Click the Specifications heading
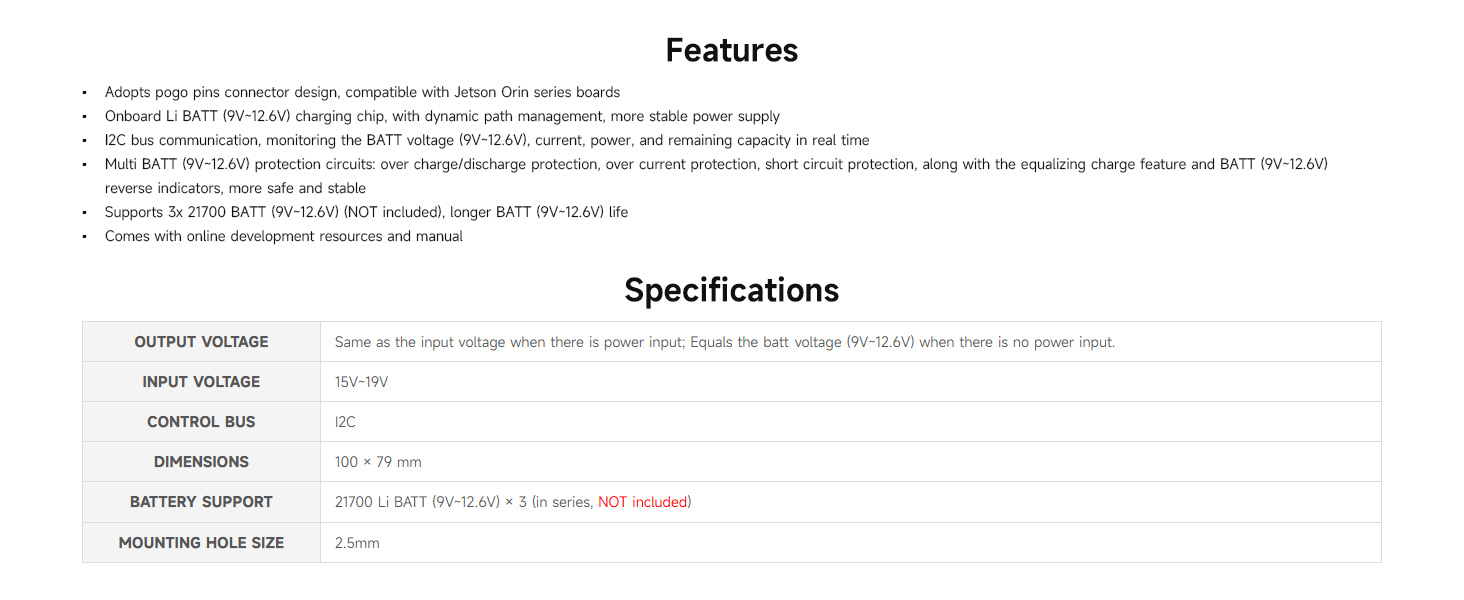Image resolution: width=1464 pixels, height=600 pixels. point(732,290)
